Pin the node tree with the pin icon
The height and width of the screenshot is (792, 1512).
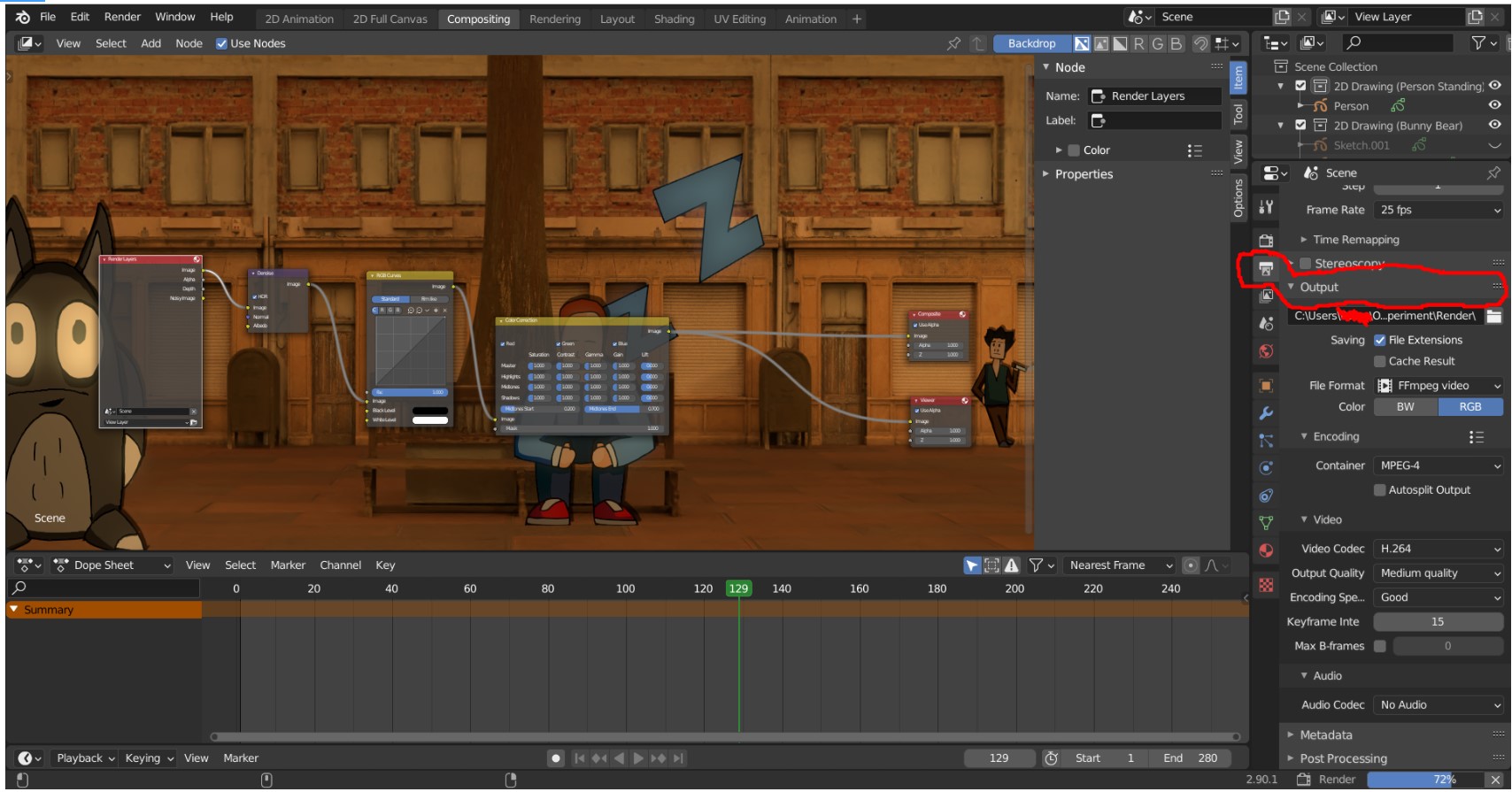[x=953, y=43]
